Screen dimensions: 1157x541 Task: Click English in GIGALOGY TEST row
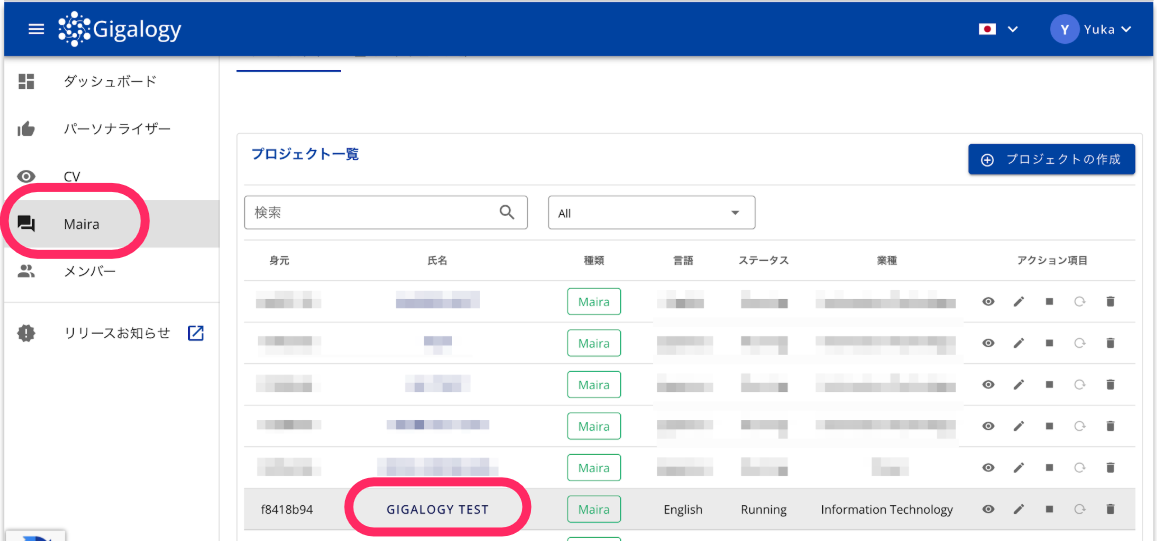683,509
